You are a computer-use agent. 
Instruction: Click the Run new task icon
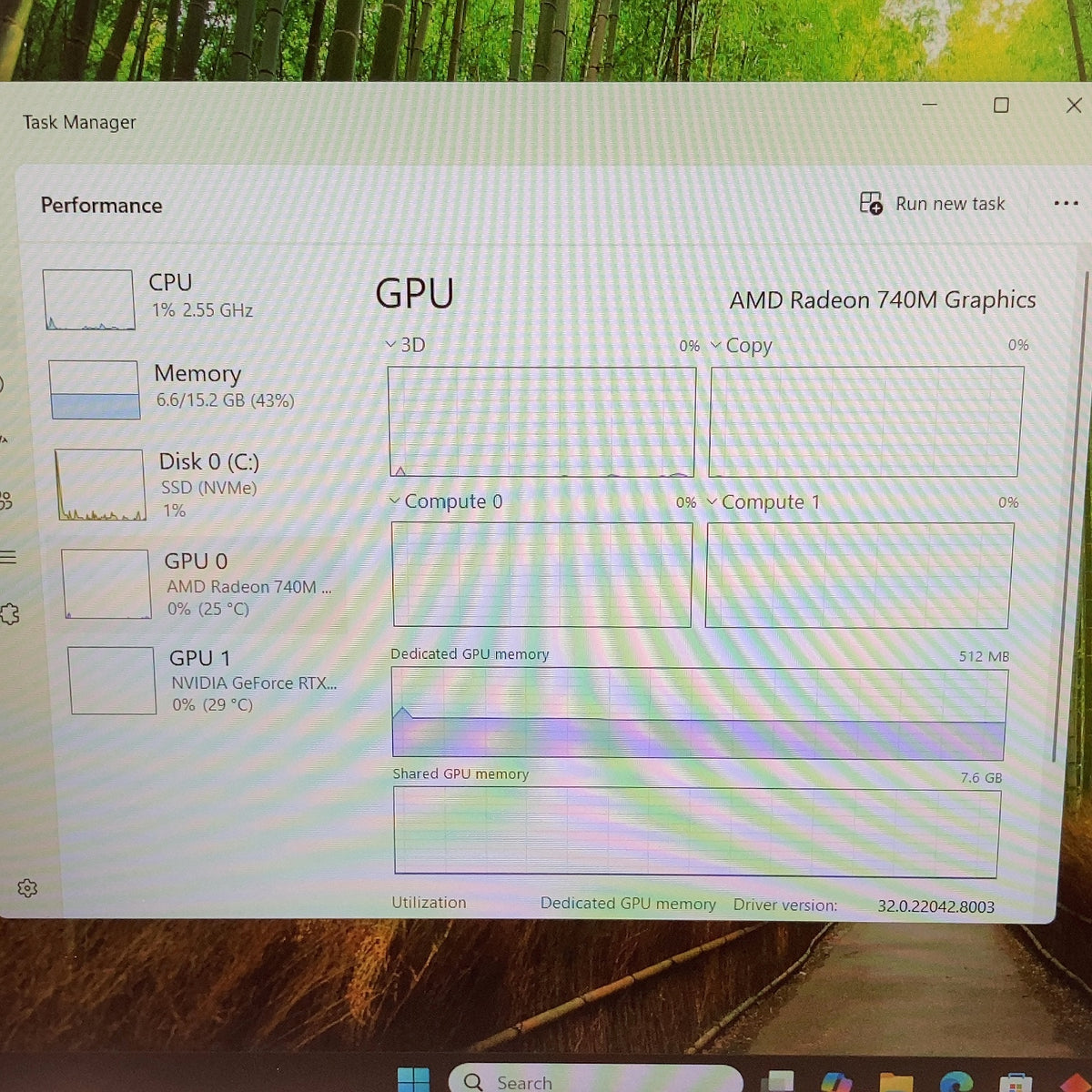tap(871, 203)
